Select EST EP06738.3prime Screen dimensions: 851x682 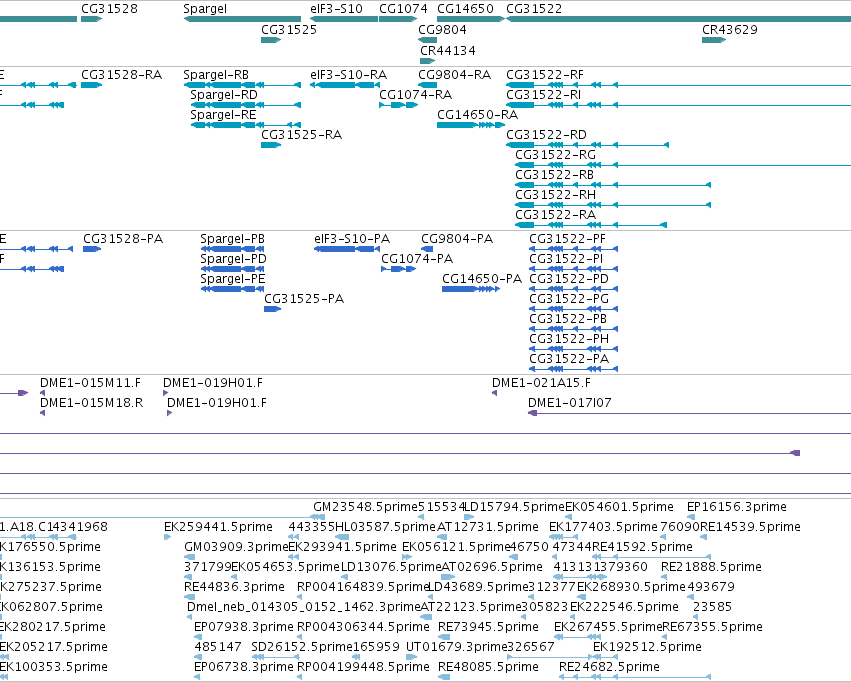click(197, 677)
